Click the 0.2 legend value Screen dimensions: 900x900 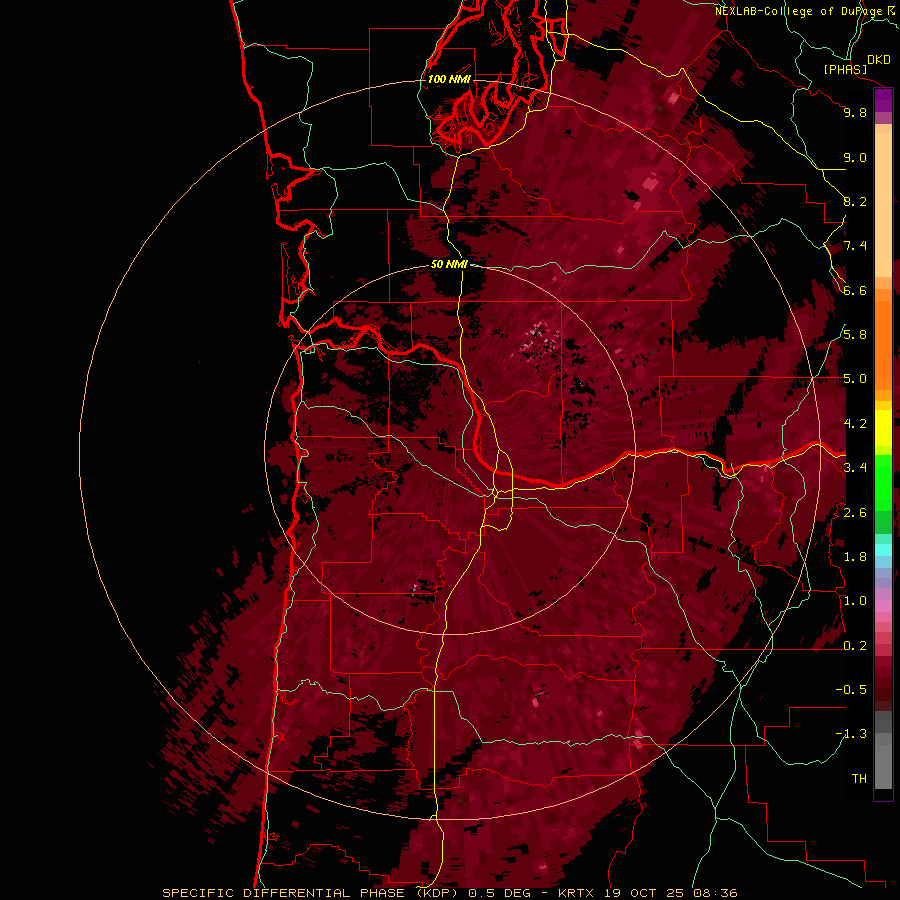click(855, 645)
